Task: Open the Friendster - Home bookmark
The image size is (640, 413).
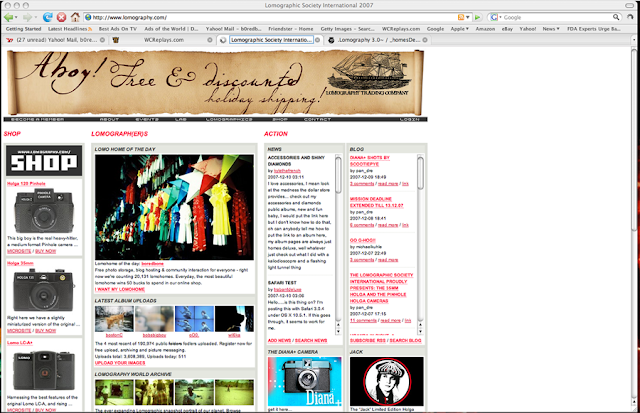Action: point(291,29)
